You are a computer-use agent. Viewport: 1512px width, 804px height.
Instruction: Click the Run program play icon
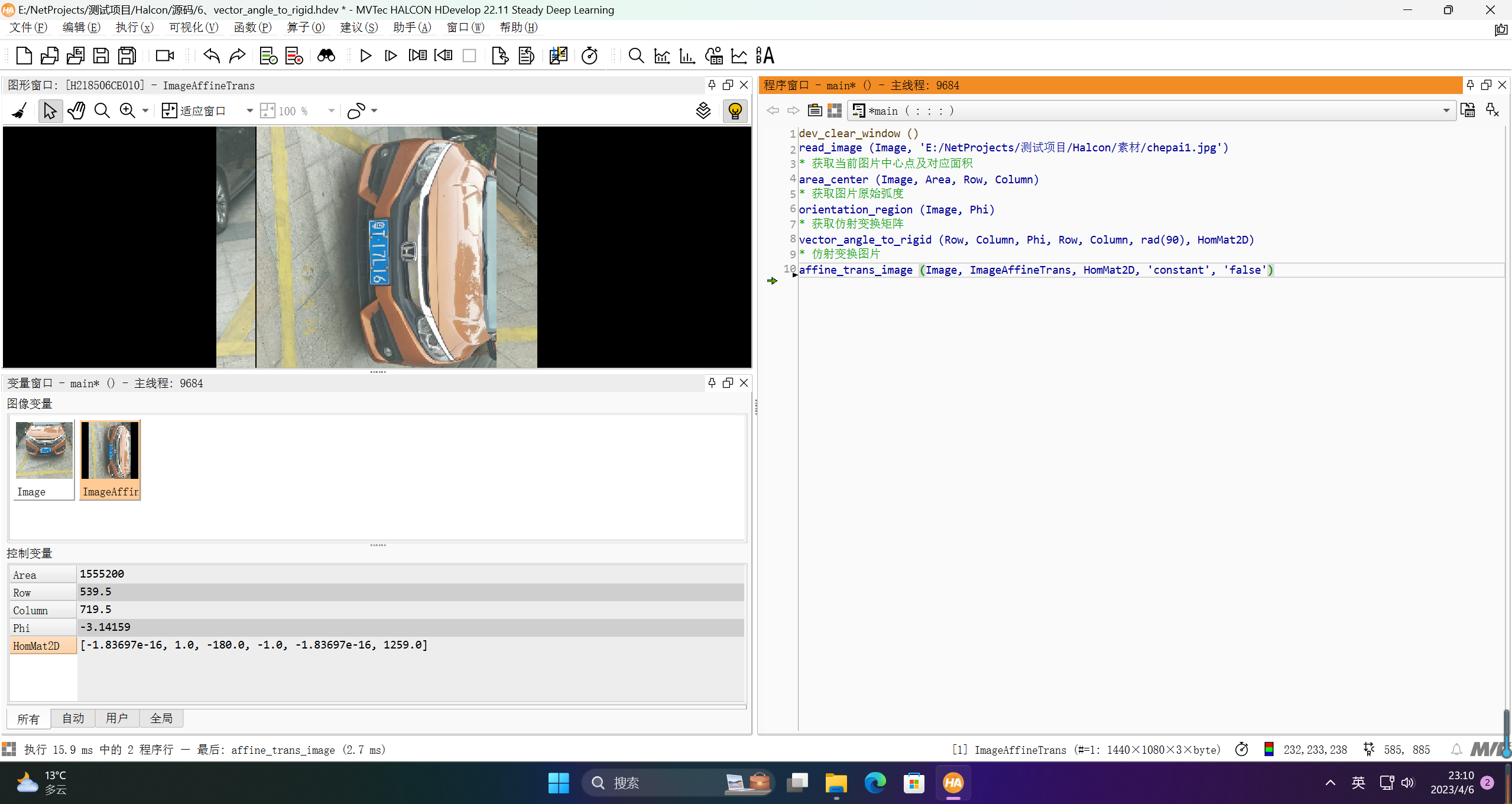pos(365,56)
